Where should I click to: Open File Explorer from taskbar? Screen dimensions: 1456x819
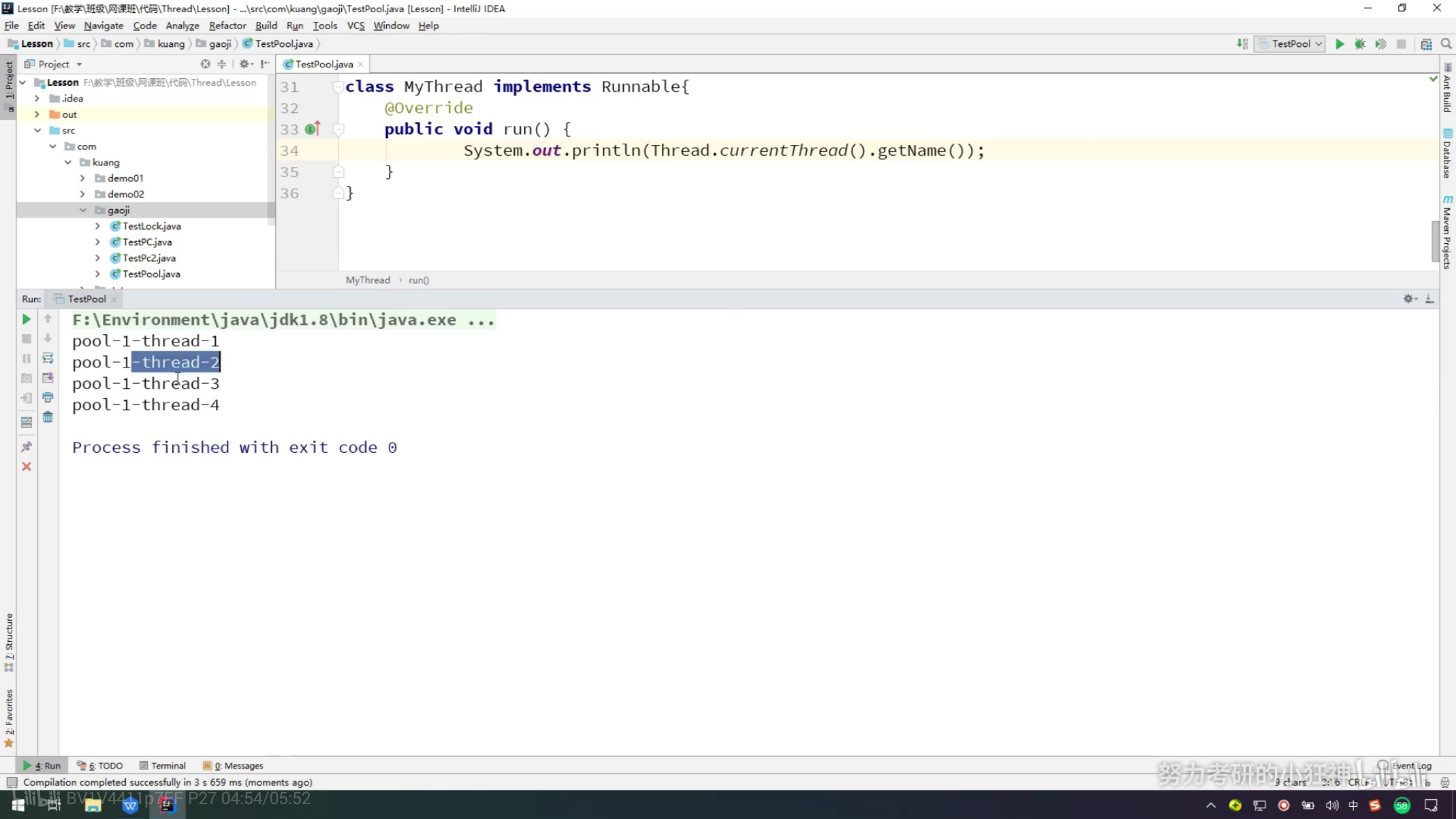[x=92, y=805]
